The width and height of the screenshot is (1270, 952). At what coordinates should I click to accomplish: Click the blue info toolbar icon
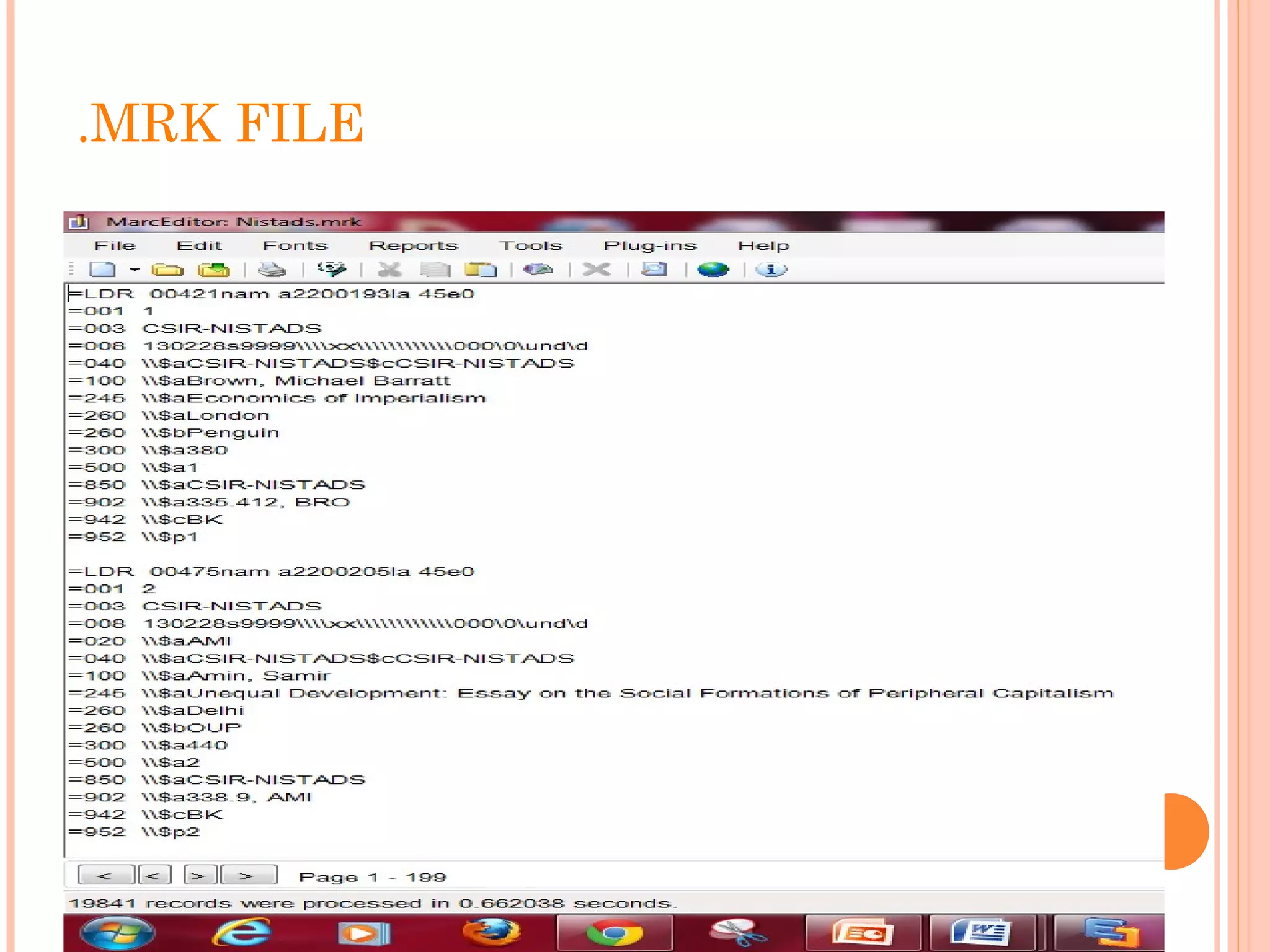click(771, 270)
